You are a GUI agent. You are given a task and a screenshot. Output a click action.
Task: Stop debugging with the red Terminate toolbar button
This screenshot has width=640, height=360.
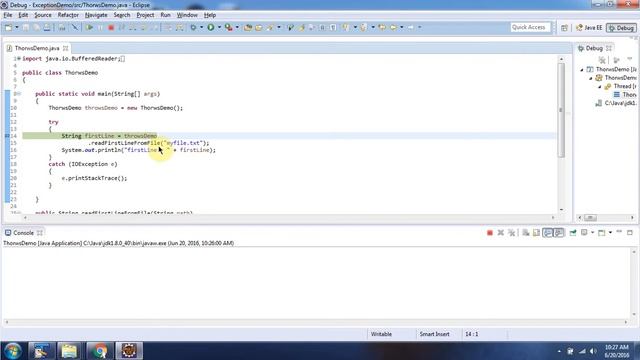coord(111,27)
